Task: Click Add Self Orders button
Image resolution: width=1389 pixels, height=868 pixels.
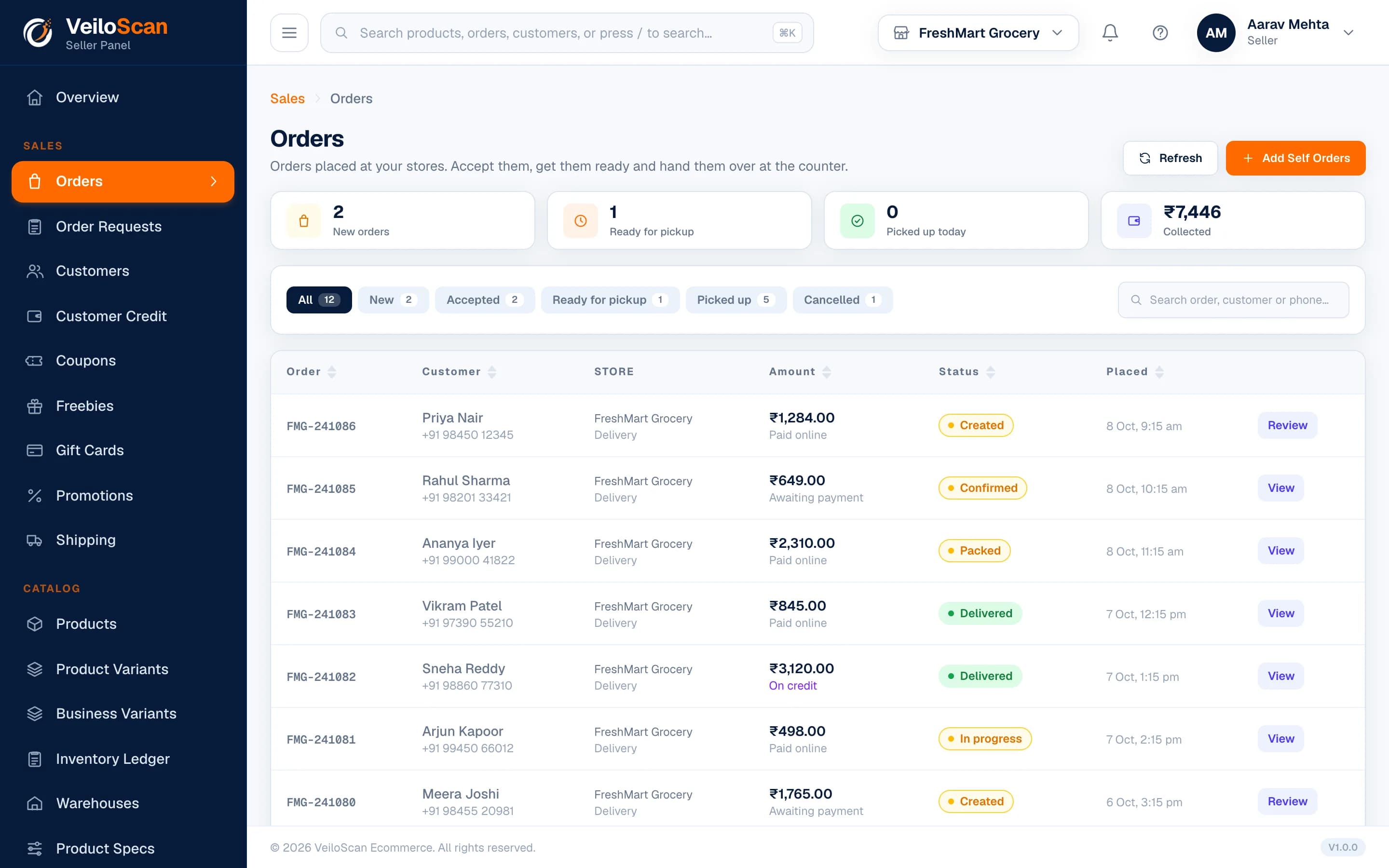Action: tap(1295, 158)
